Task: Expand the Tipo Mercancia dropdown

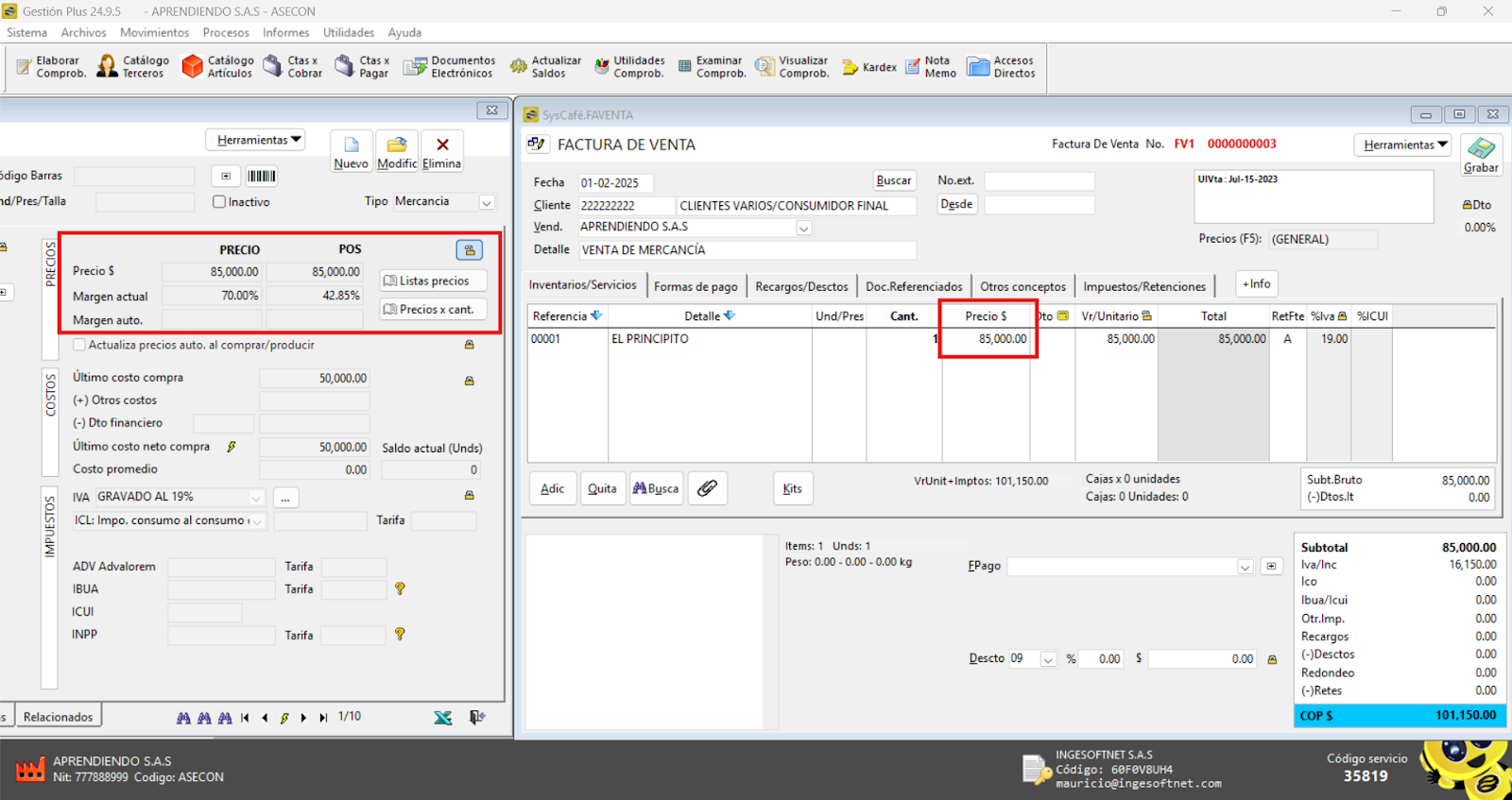Action: (x=487, y=202)
